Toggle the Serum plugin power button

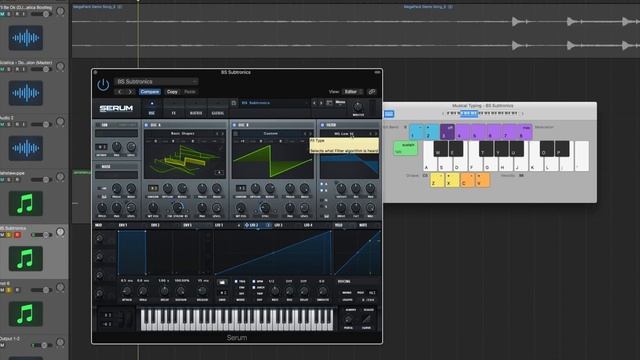pyautogui.click(x=103, y=84)
